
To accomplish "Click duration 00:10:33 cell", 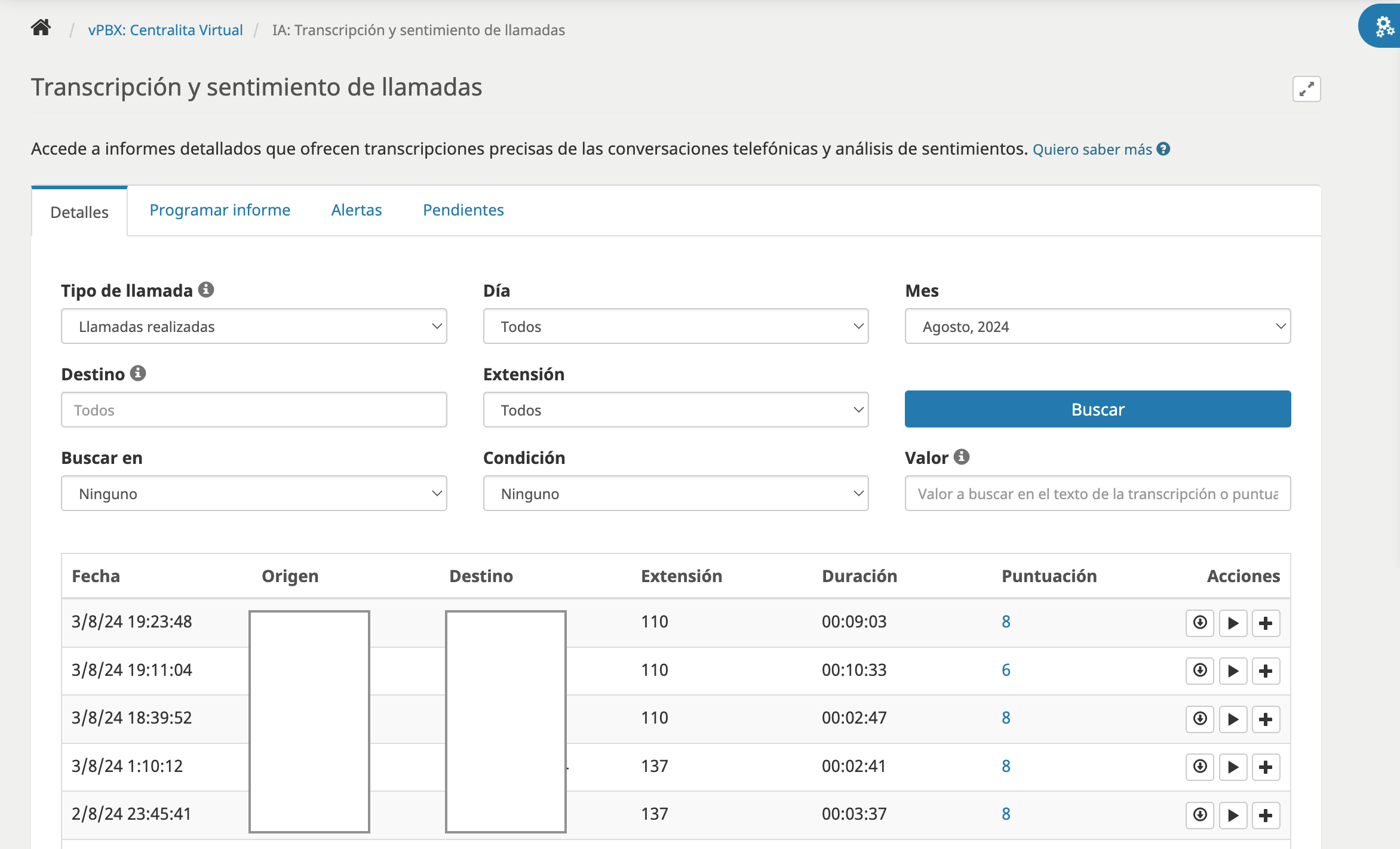I will pyautogui.click(x=854, y=670).
